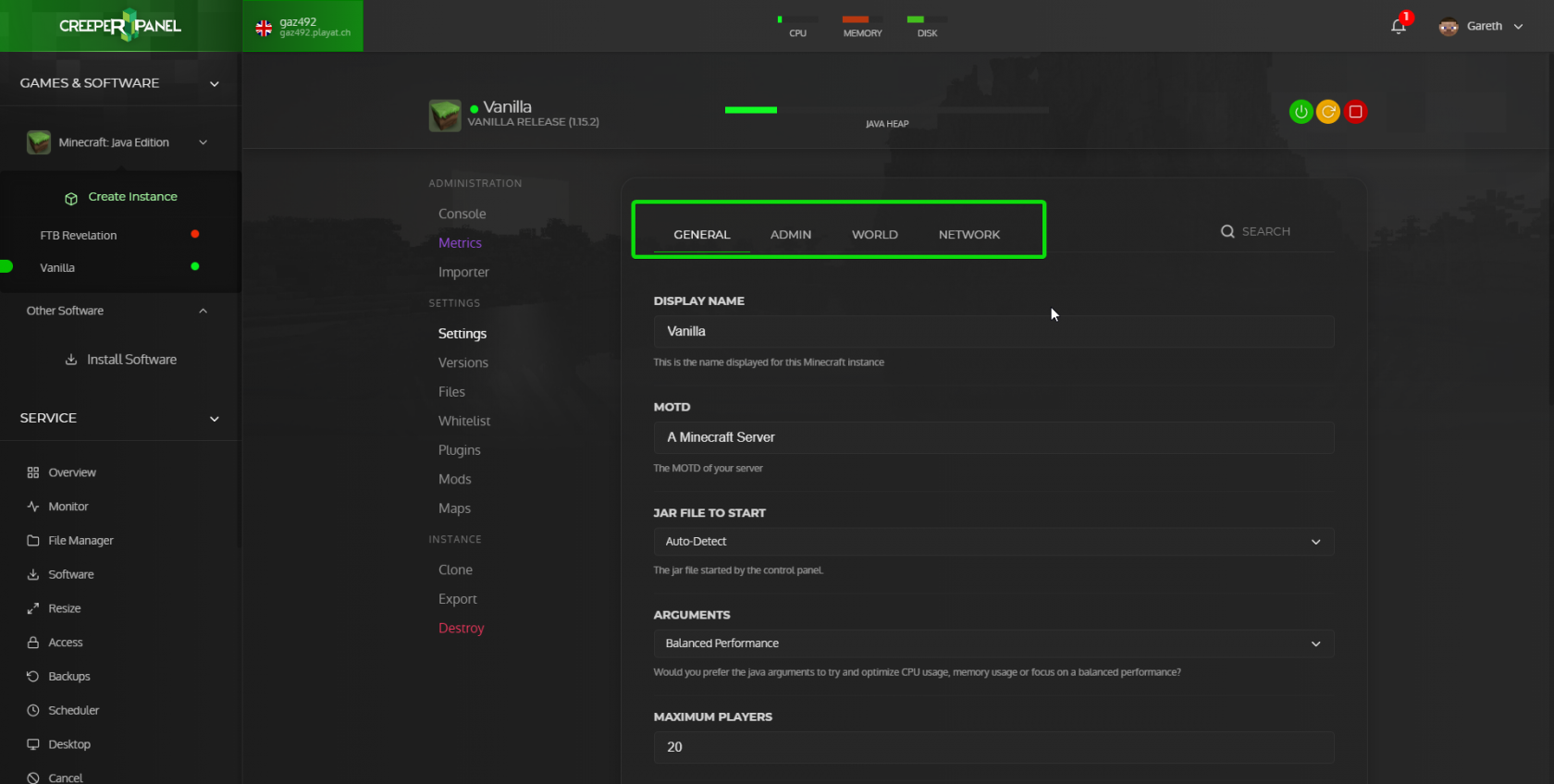Image resolution: width=1554 pixels, height=784 pixels.
Task: Click the Vanilla grass block icon
Action: tap(445, 116)
